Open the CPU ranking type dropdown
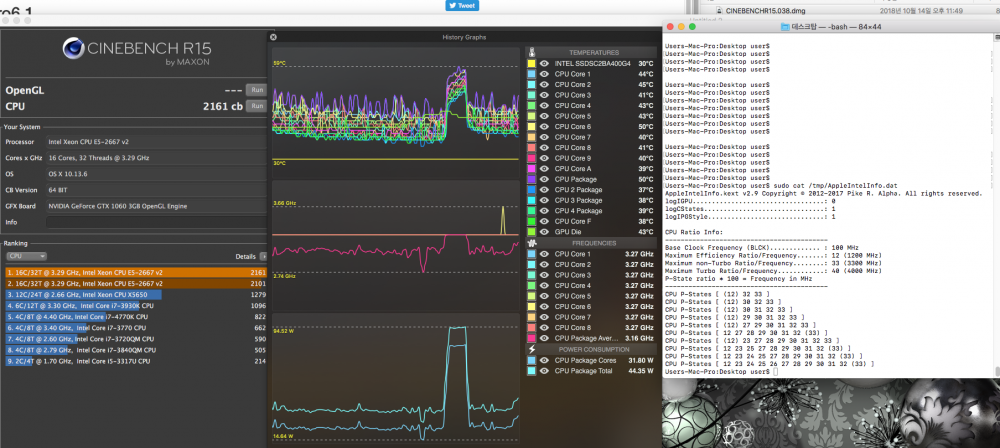The height and width of the screenshot is (448, 1000). tap(26, 256)
